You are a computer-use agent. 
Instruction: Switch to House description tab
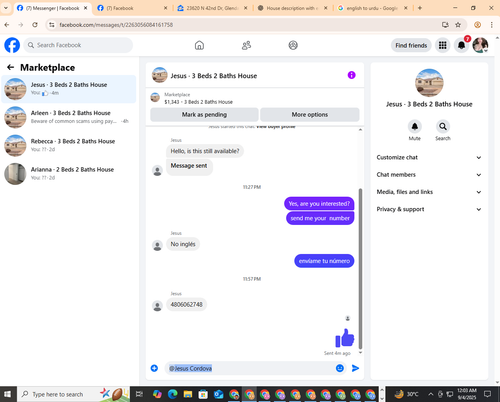click(x=292, y=8)
